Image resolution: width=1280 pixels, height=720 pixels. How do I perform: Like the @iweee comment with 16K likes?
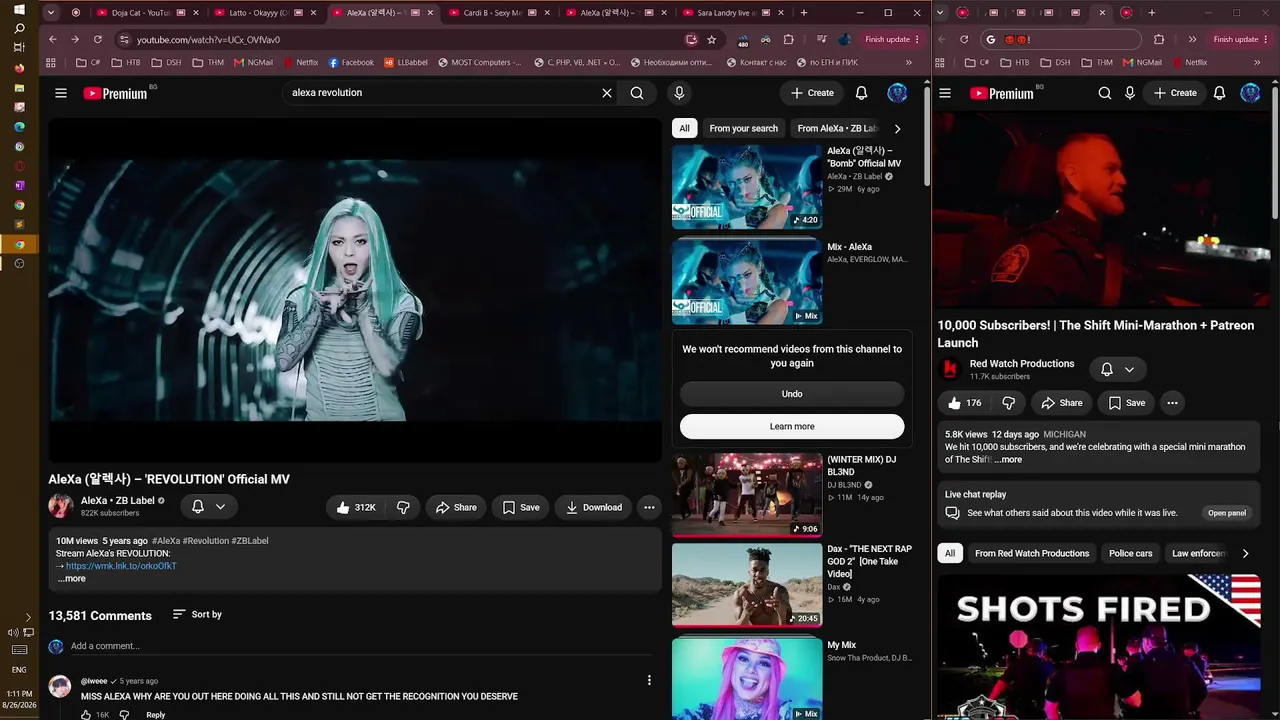pyautogui.click(x=86, y=715)
